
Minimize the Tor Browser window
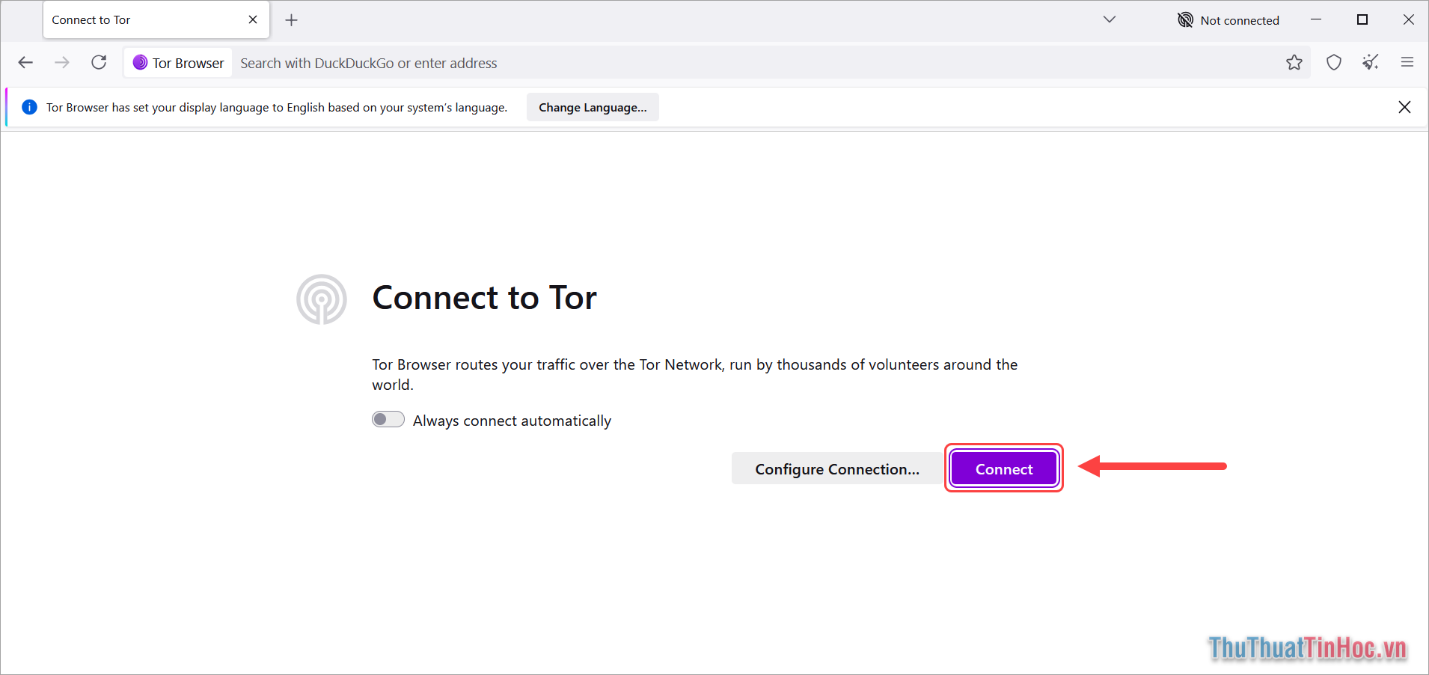[1316, 20]
